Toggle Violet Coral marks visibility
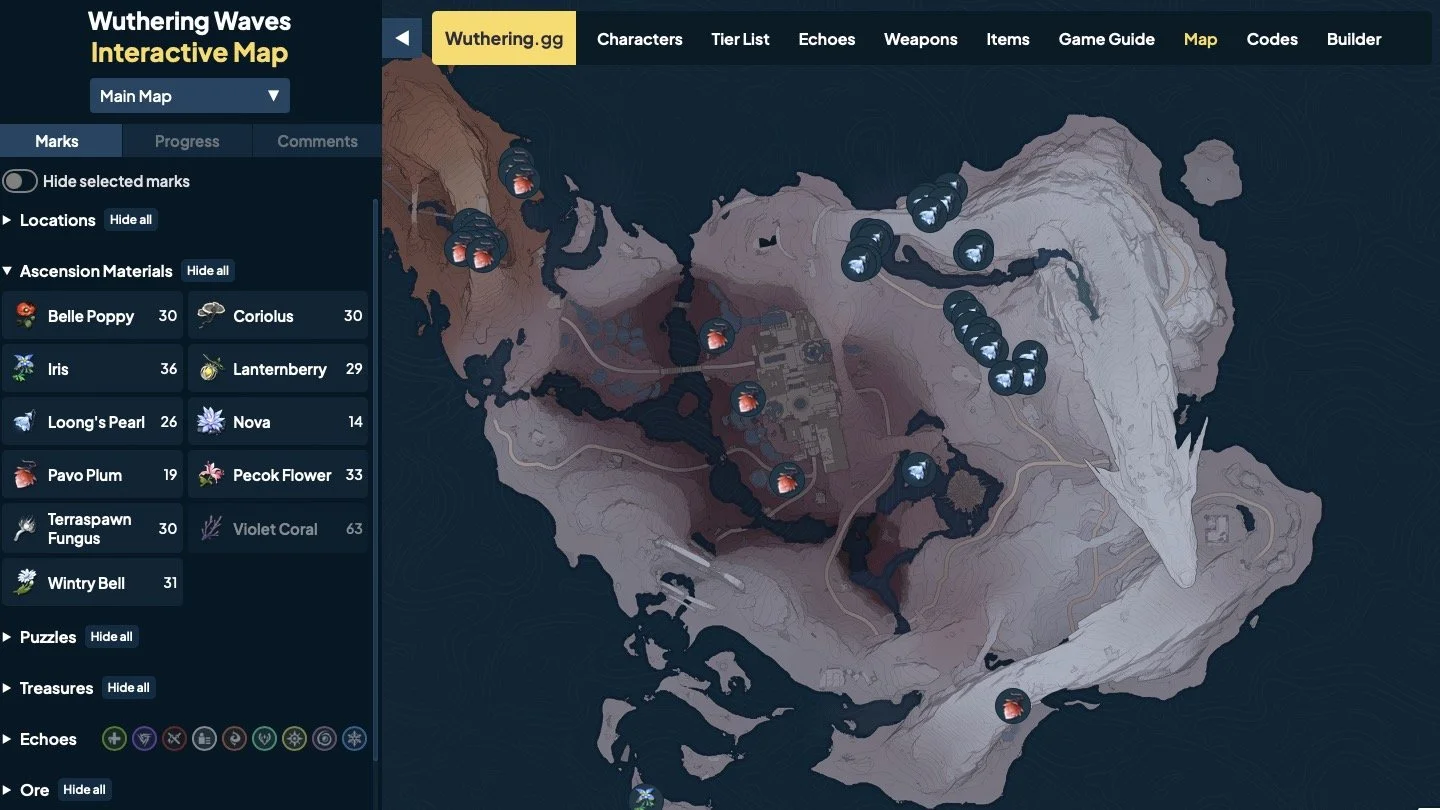Image resolution: width=1440 pixels, height=810 pixels. (x=276, y=529)
